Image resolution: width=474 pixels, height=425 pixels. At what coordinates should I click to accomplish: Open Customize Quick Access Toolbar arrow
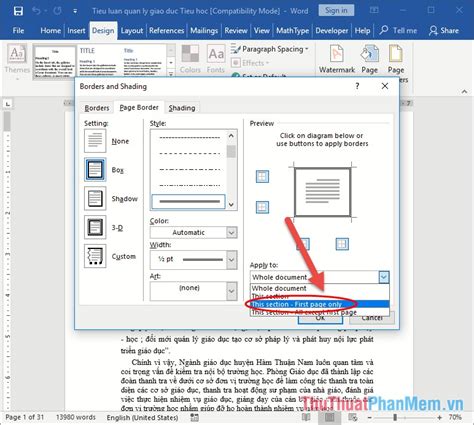pos(75,11)
